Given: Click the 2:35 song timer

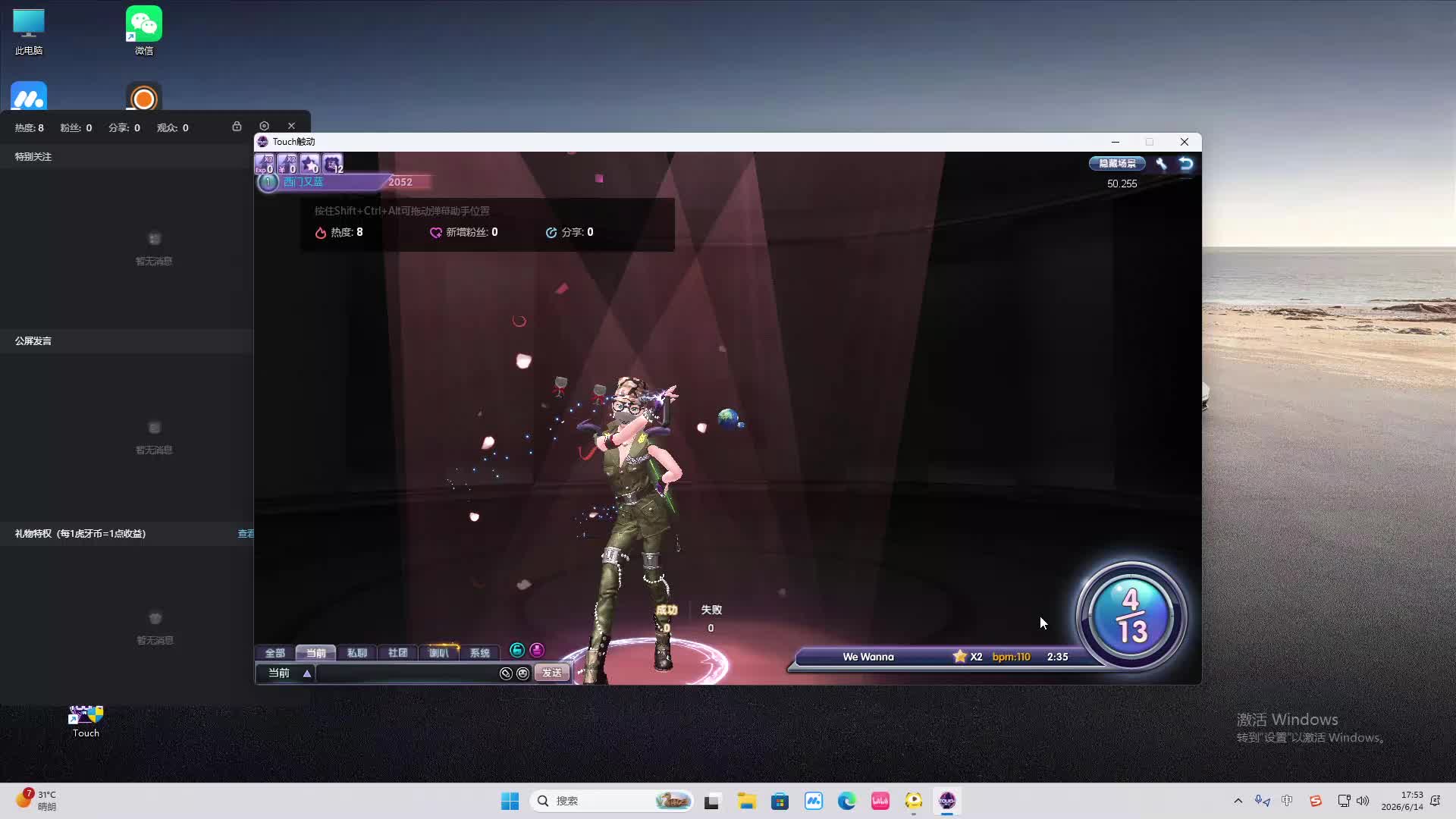Looking at the screenshot, I should coord(1057,657).
